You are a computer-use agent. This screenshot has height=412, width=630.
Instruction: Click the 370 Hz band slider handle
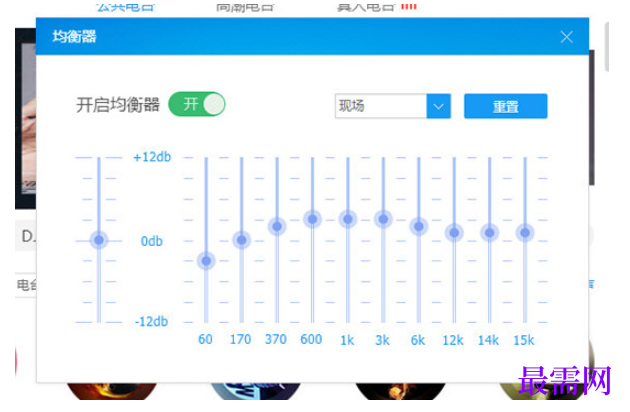277,227
